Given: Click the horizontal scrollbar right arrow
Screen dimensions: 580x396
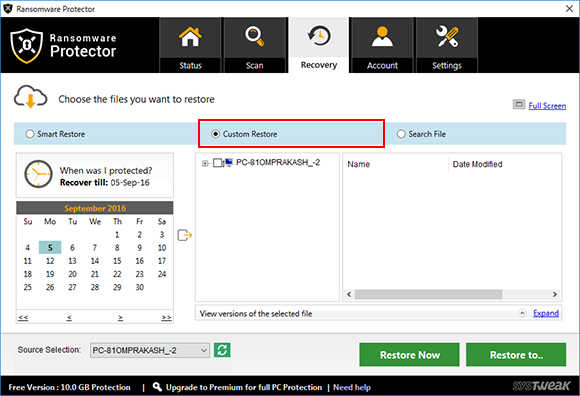Looking at the screenshot, I should coord(554,294).
